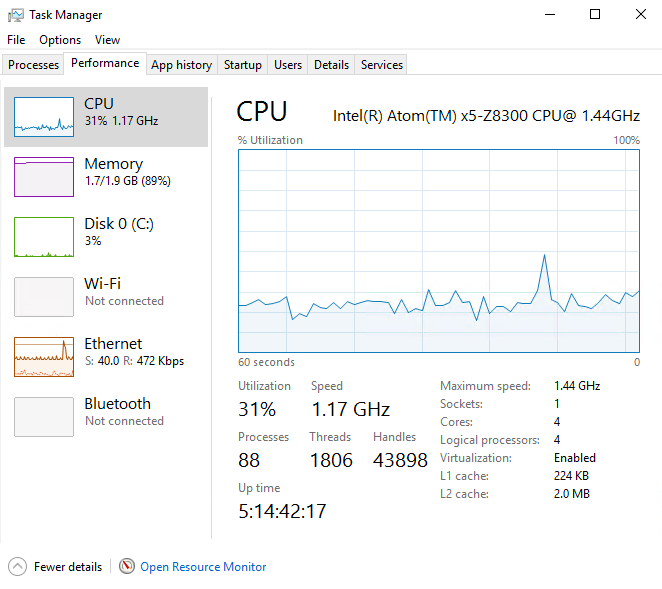Screen dimensions: 662x589
Task: Go to the Startup tab
Action: point(243,65)
